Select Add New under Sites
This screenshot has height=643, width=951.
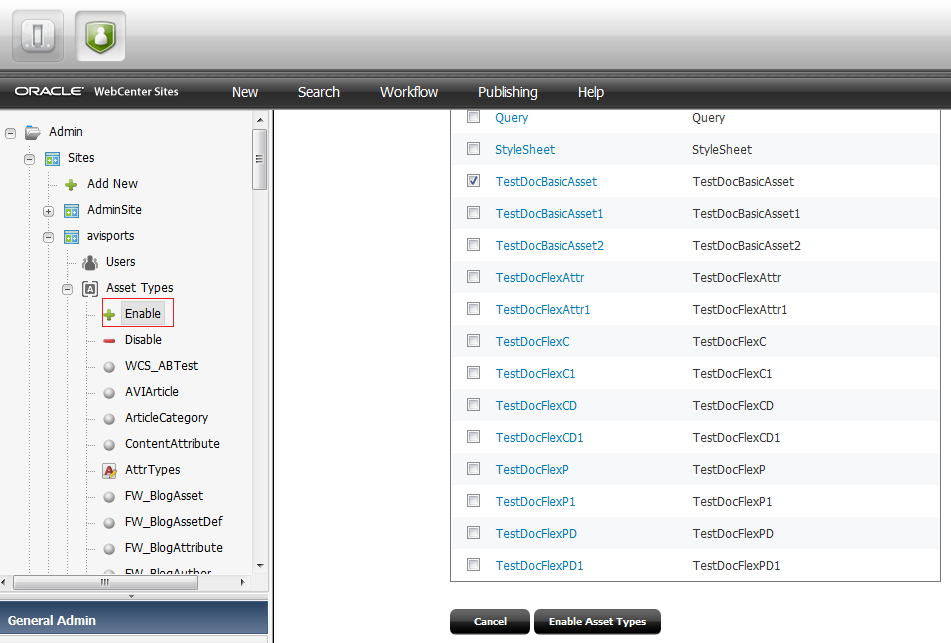tap(112, 184)
